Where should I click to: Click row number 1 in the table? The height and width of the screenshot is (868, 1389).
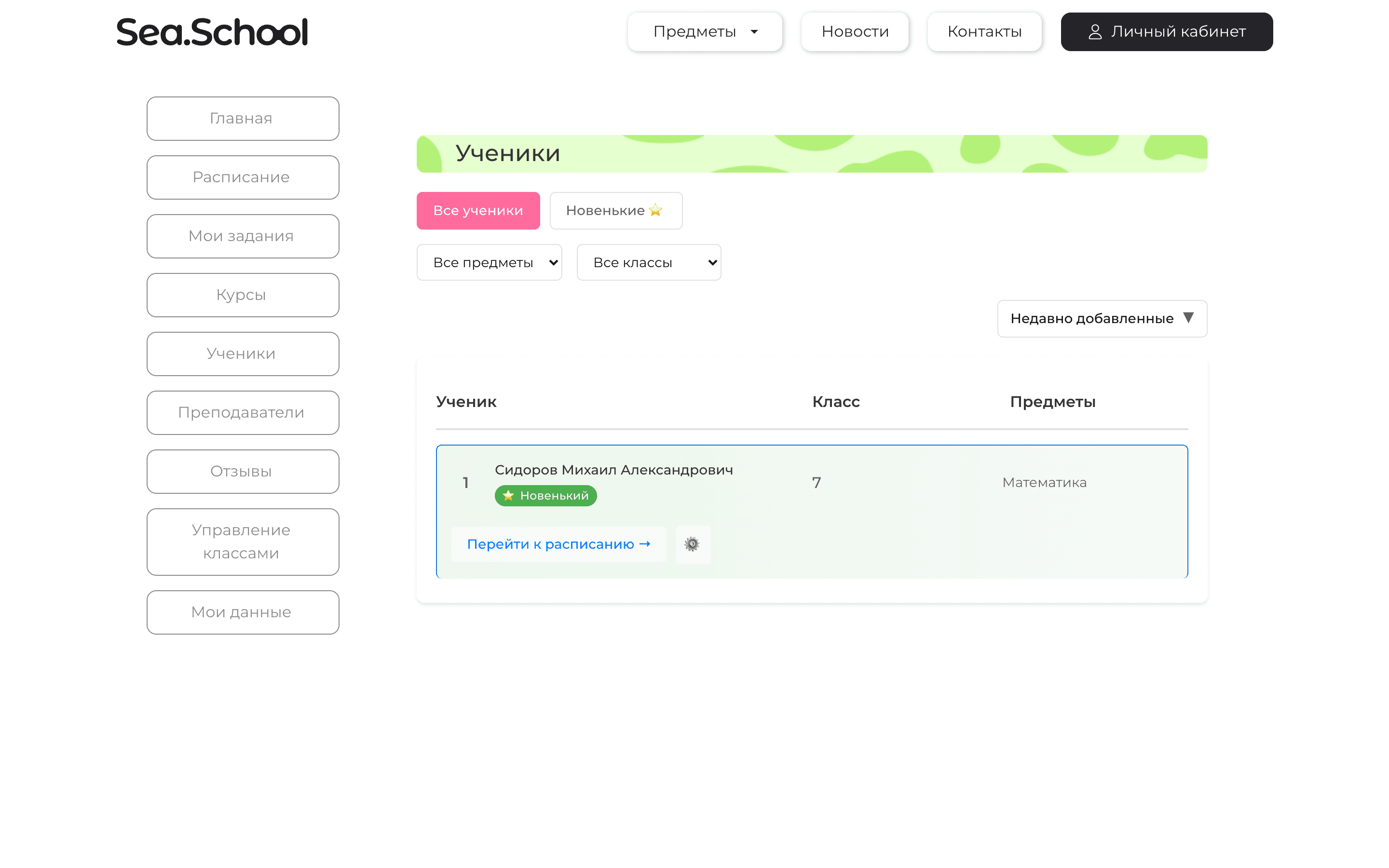click(x=465, y=483)
